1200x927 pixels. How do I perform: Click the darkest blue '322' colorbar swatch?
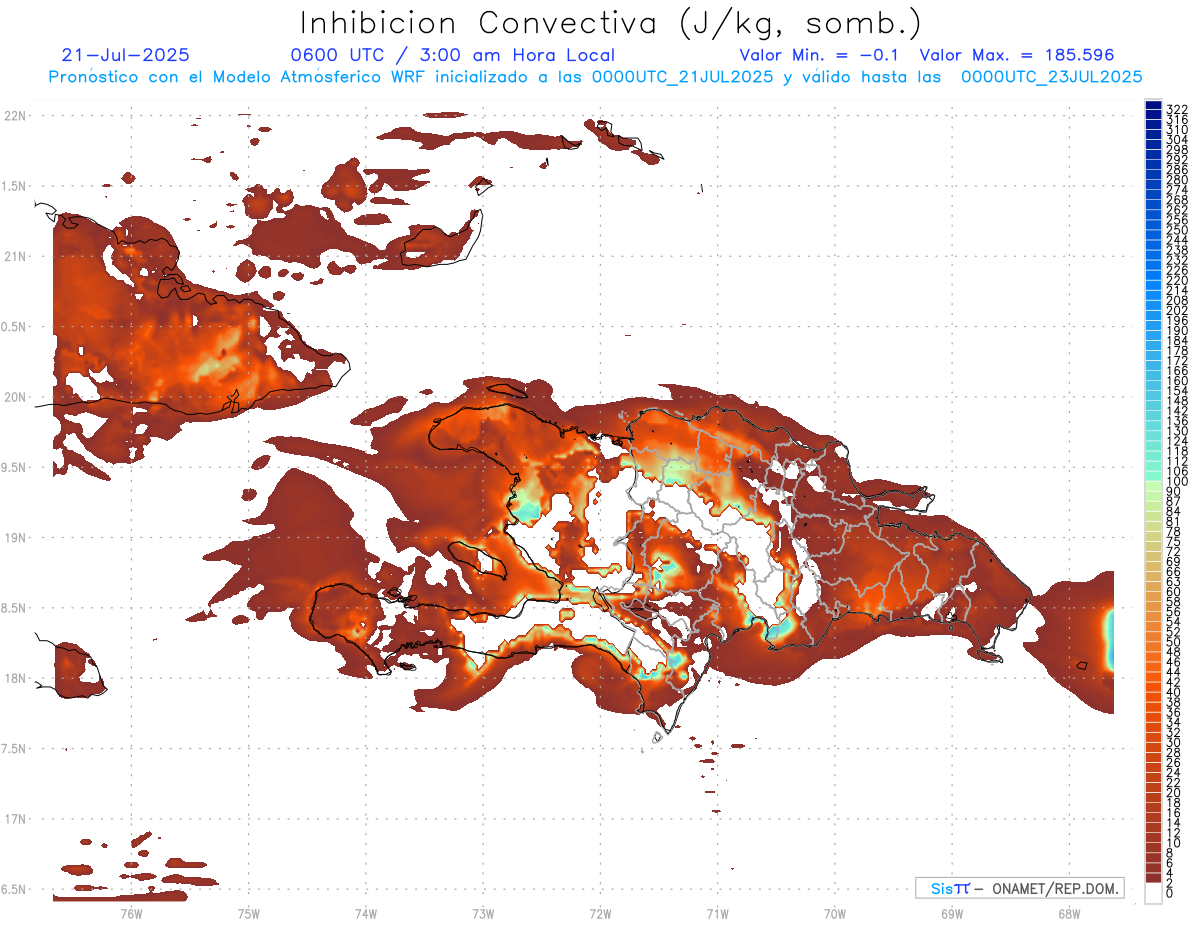[x=1153, y=107]
